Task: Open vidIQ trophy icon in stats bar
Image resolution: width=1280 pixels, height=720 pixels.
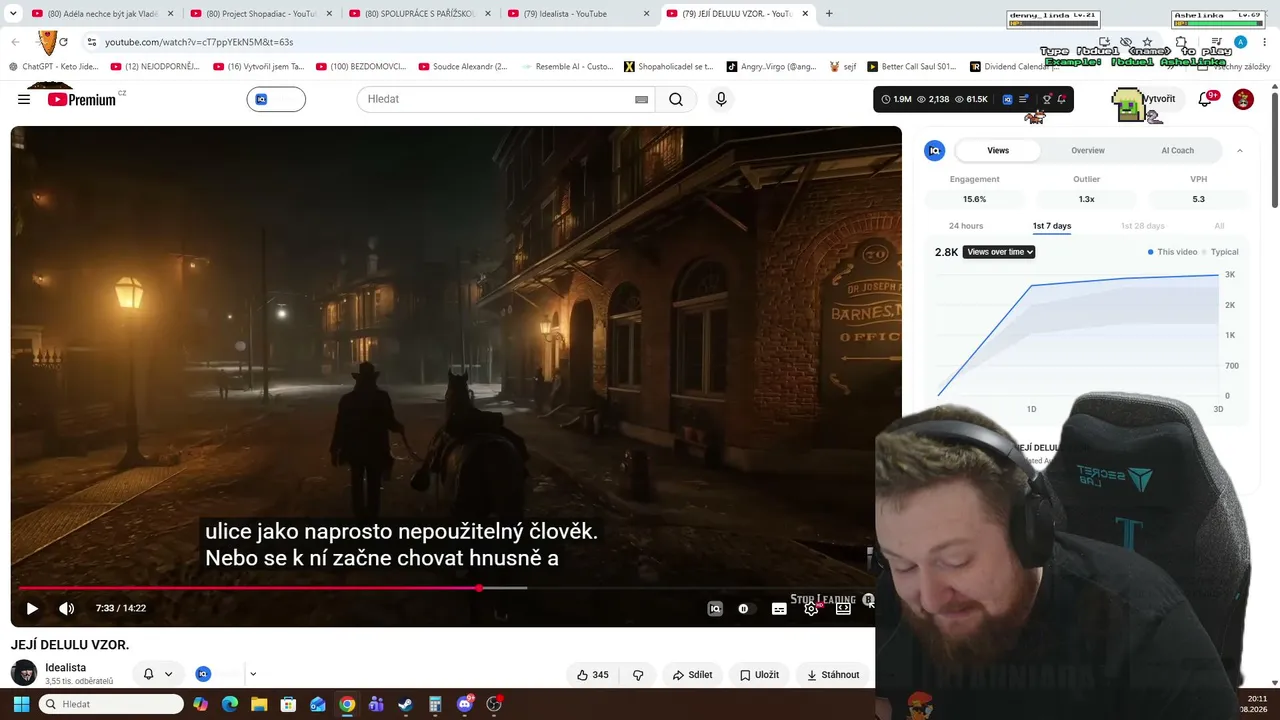Action: pyautogui.click(x=1047, y=99)
